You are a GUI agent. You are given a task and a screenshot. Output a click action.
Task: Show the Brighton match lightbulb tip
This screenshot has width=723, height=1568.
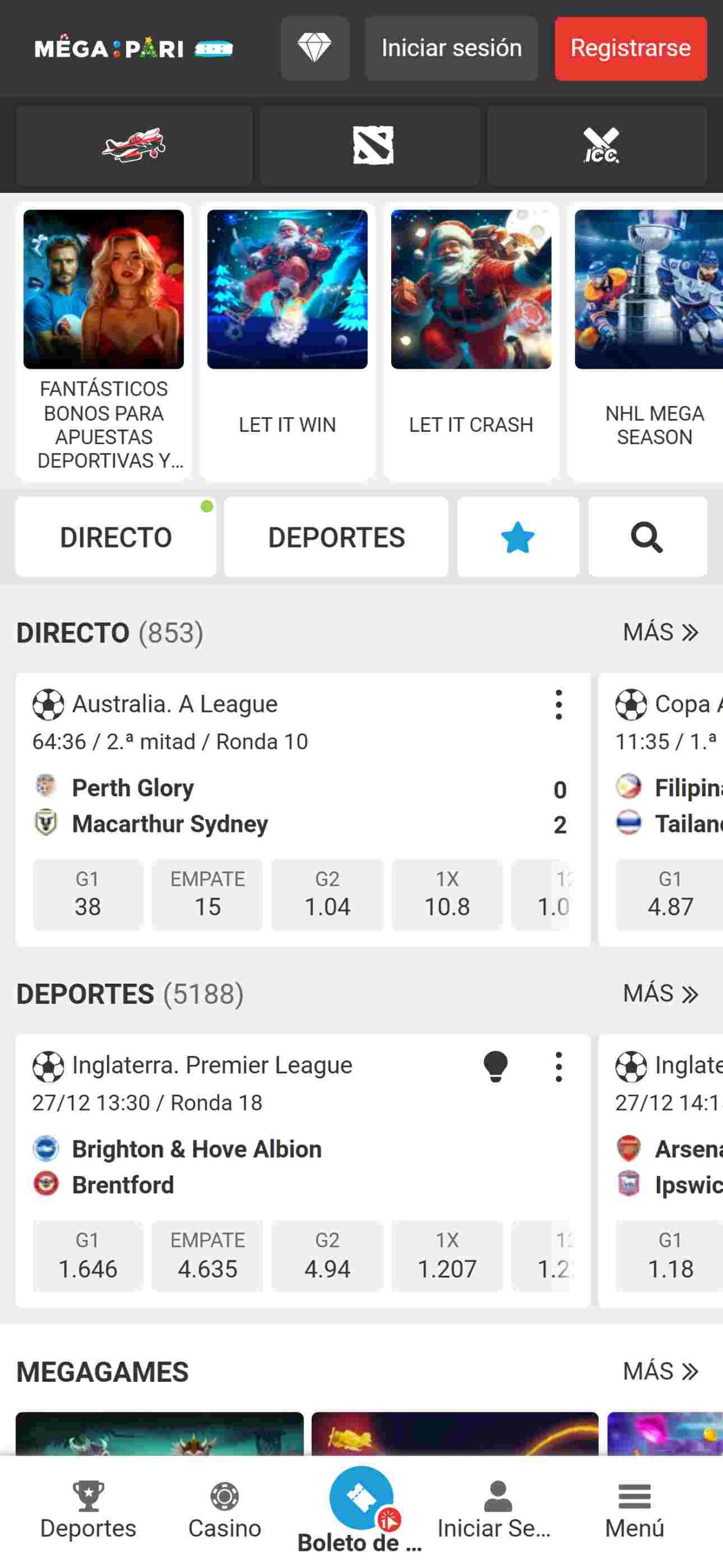coord(495,1066)
